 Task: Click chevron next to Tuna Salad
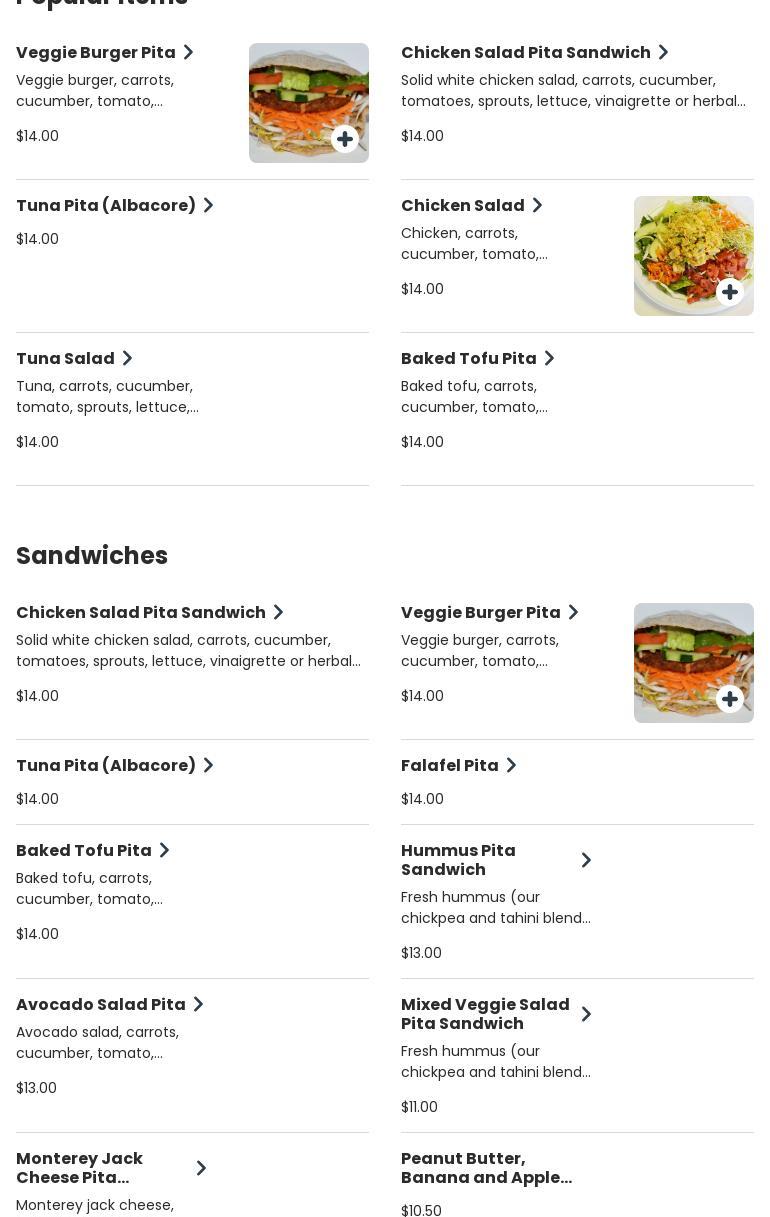coord(127,358)
